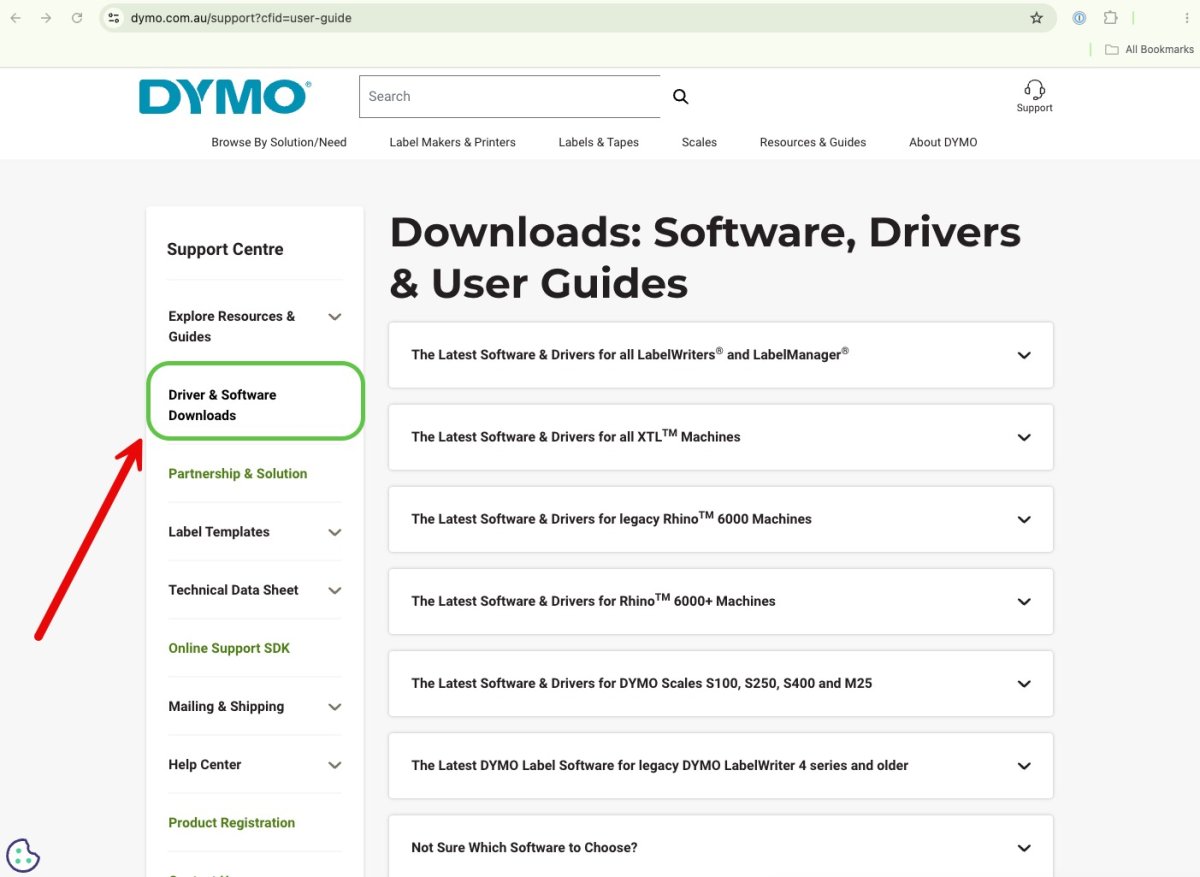Click the DYMO logo
1200x877 pixels.
[225, 97]
